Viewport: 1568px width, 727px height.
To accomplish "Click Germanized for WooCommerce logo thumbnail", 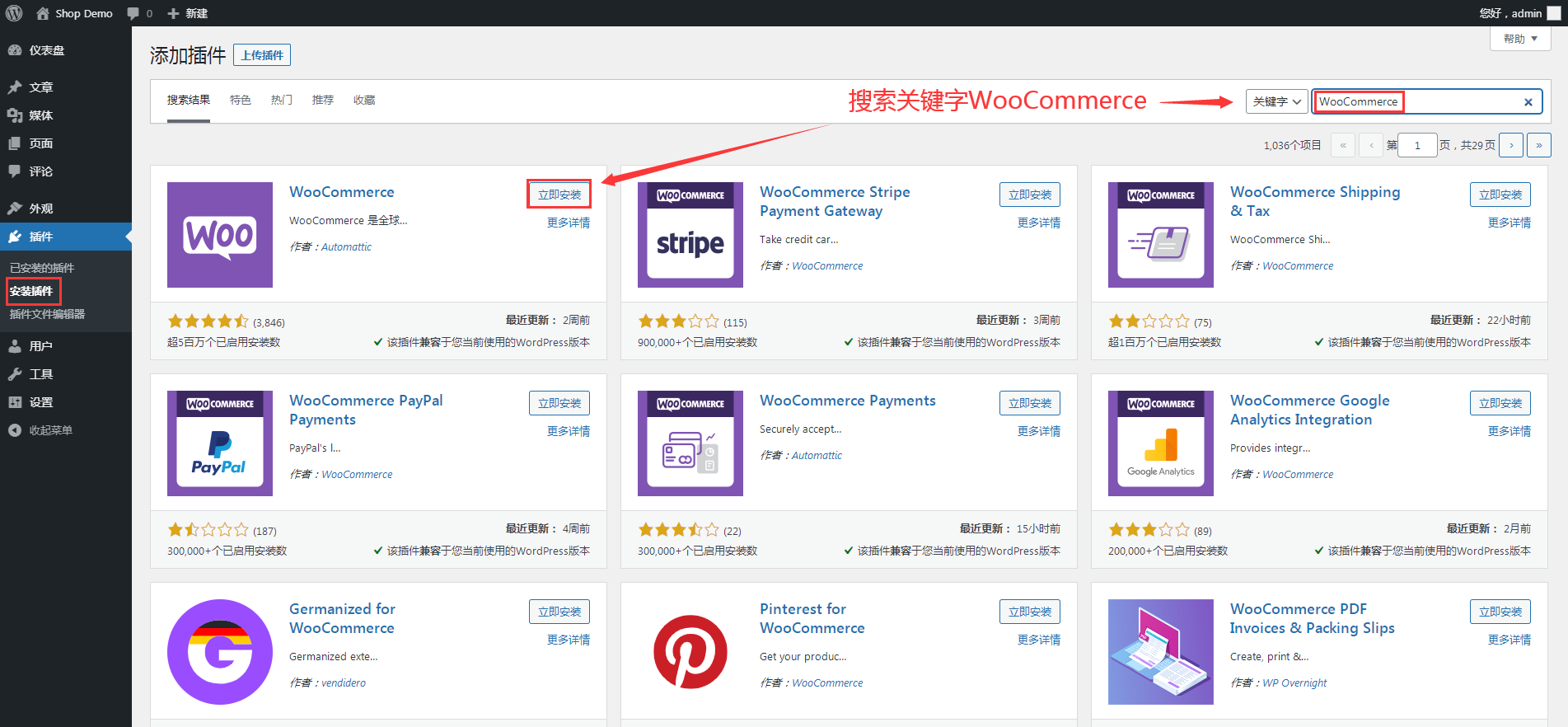I will (220, 652).
